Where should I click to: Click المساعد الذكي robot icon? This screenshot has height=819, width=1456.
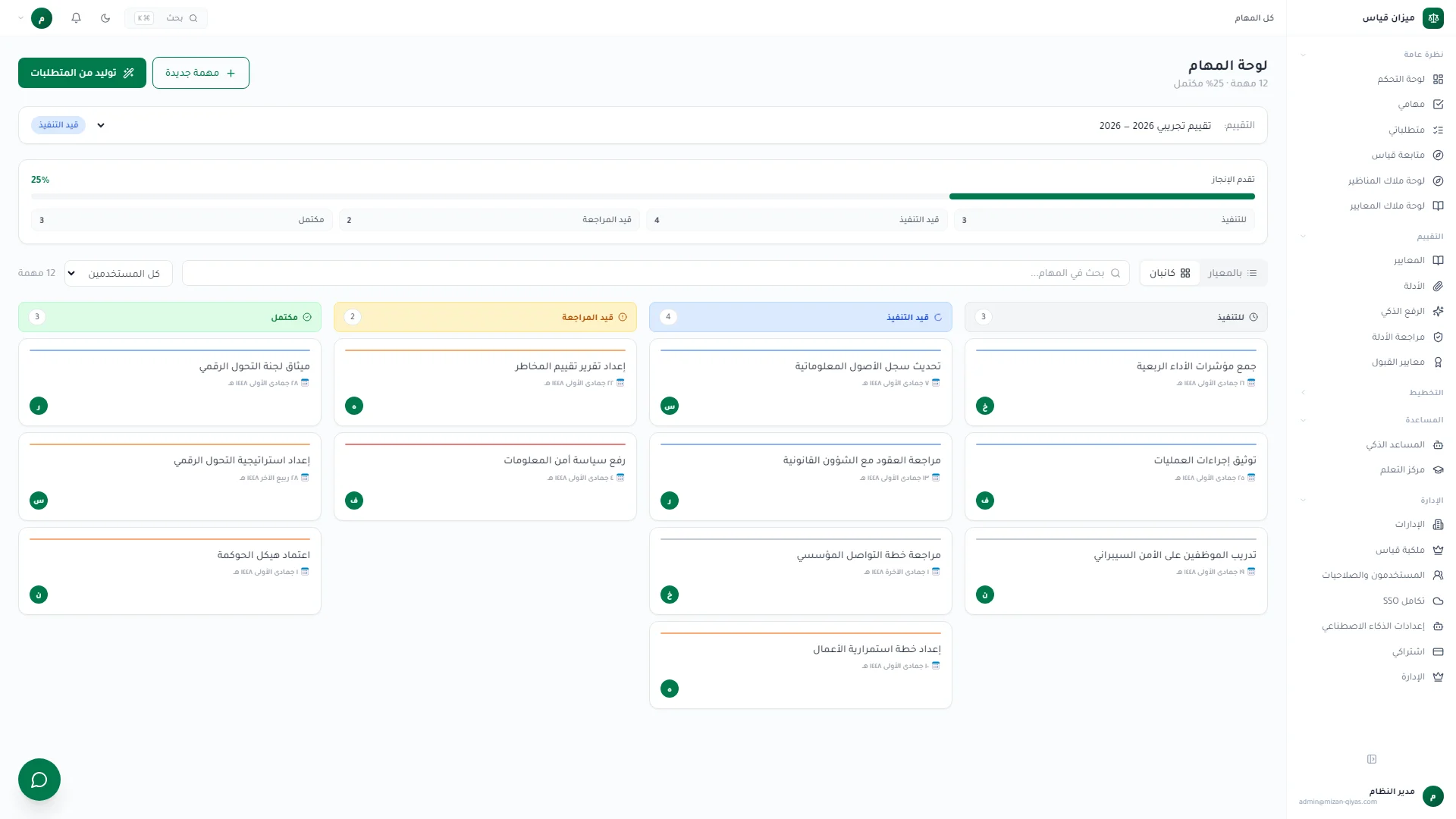click(x=1438, y=444)
